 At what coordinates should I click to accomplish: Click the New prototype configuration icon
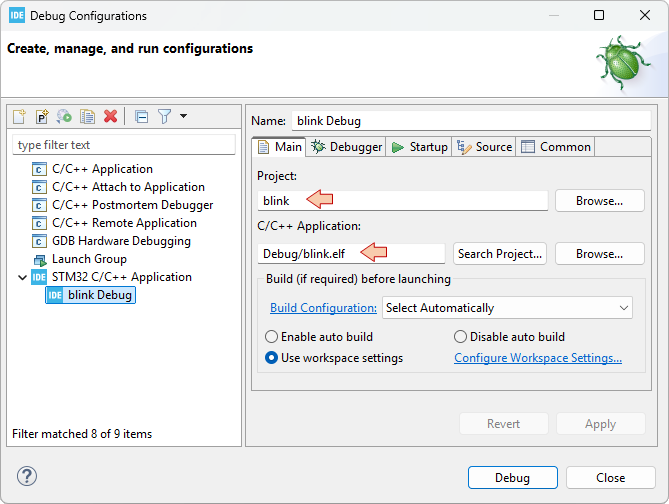pos(42,117)
